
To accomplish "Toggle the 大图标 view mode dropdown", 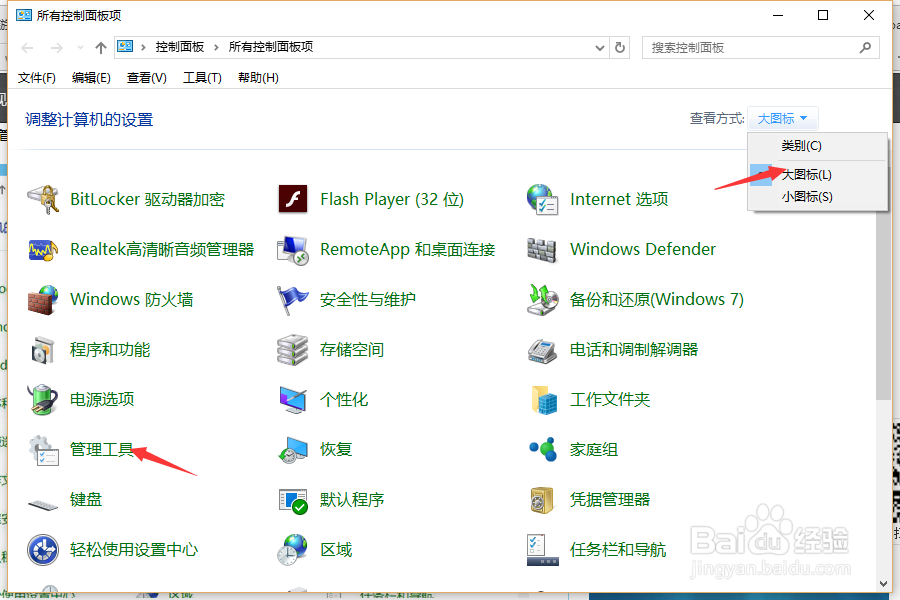I will tap(782, 119).
